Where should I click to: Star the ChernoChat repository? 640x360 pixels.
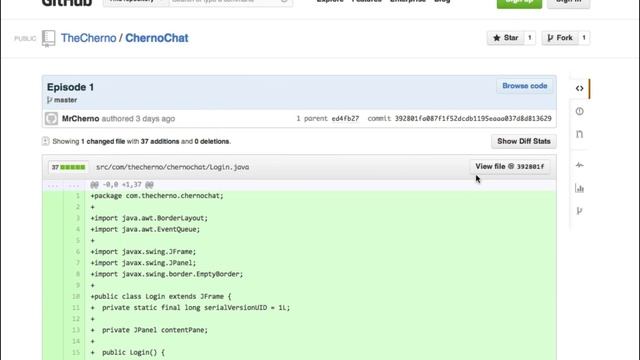coord(506,38)
